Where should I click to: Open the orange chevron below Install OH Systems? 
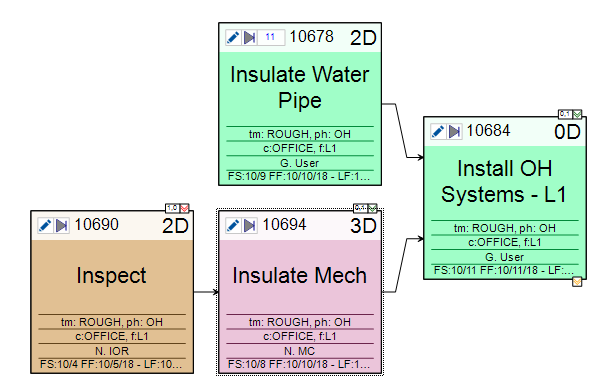tap(577, 282)
